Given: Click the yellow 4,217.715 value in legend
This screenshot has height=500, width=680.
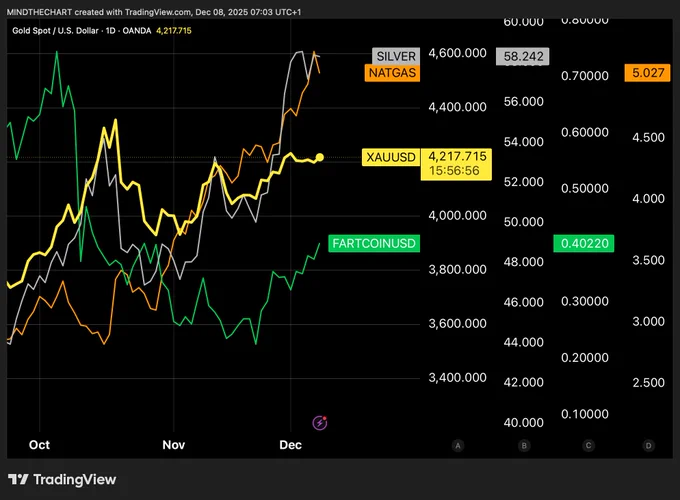Looking at the screenshot, I should [173, 31].
